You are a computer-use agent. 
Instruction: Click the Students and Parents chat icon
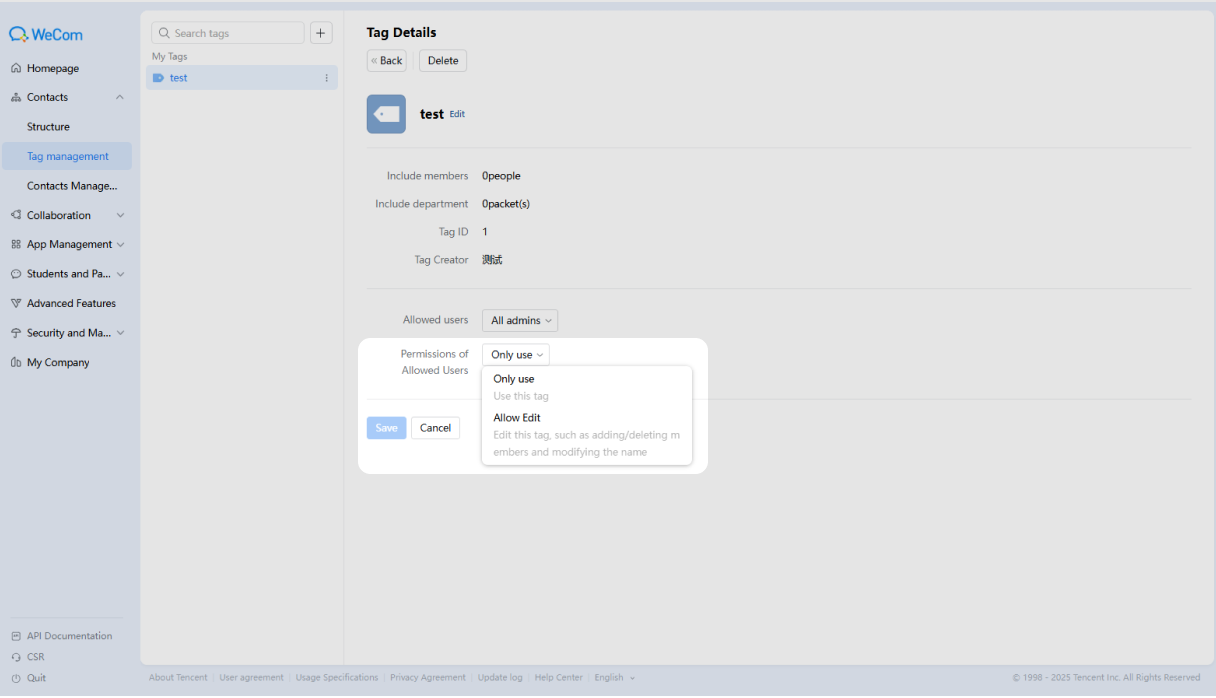pos(16,274)
